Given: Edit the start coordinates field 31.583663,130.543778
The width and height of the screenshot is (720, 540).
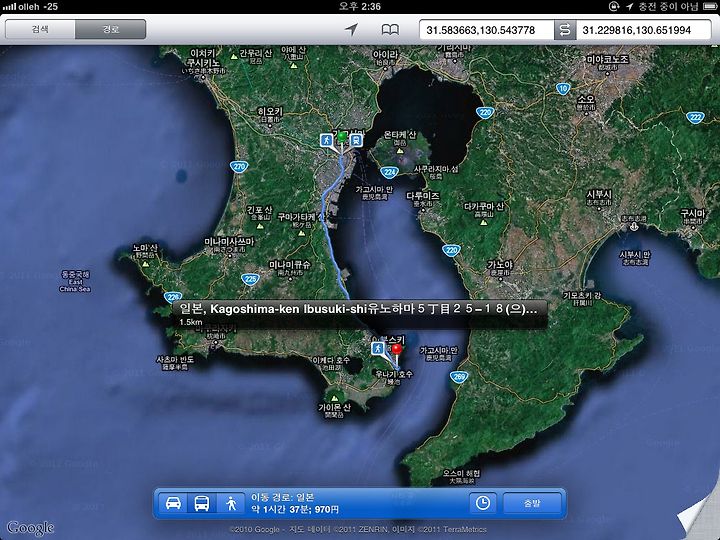Looking at the screenshot, I should [x=486, y=30].
